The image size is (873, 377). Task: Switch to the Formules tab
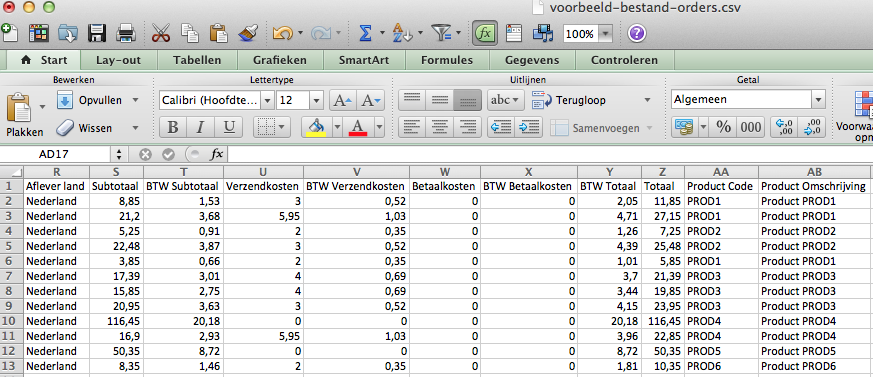pyautogui.click(x=447, y=60)
